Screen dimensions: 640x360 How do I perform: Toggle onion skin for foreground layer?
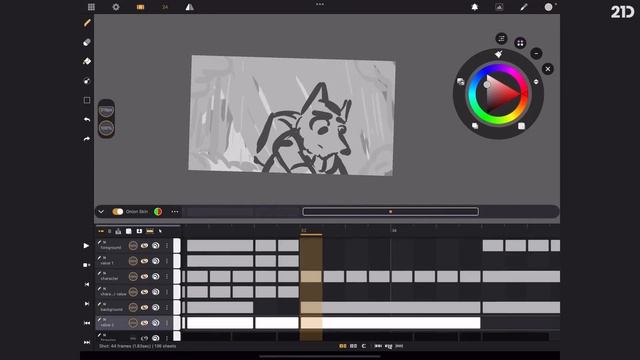156,245
